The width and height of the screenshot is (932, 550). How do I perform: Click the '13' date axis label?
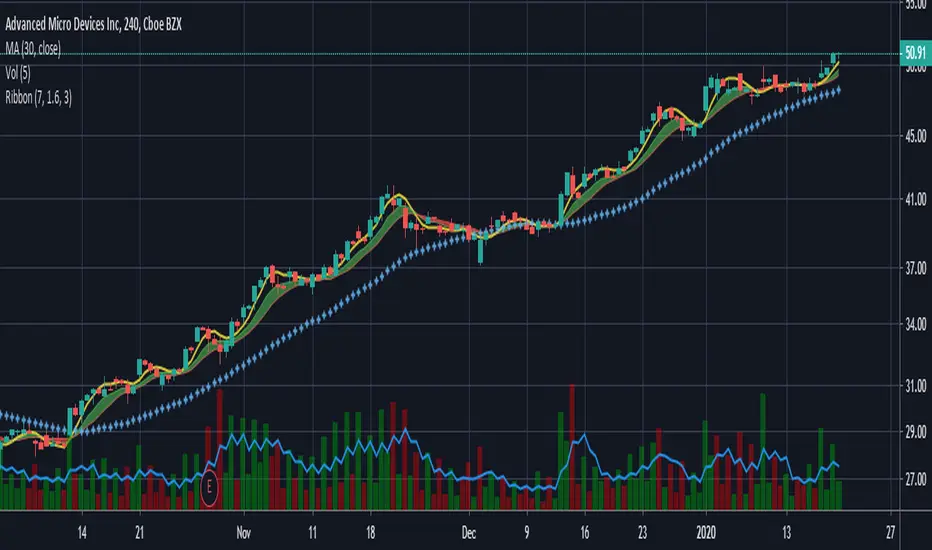(786, 533)
